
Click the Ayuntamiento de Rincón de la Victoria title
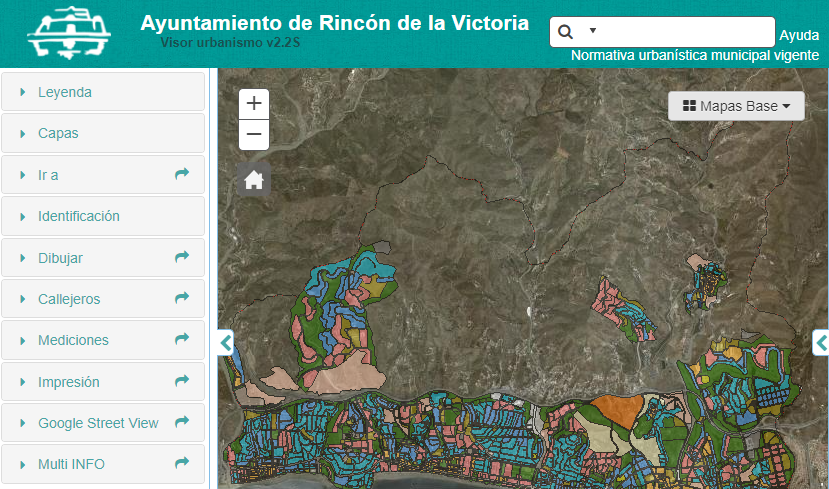click(335, 23)
